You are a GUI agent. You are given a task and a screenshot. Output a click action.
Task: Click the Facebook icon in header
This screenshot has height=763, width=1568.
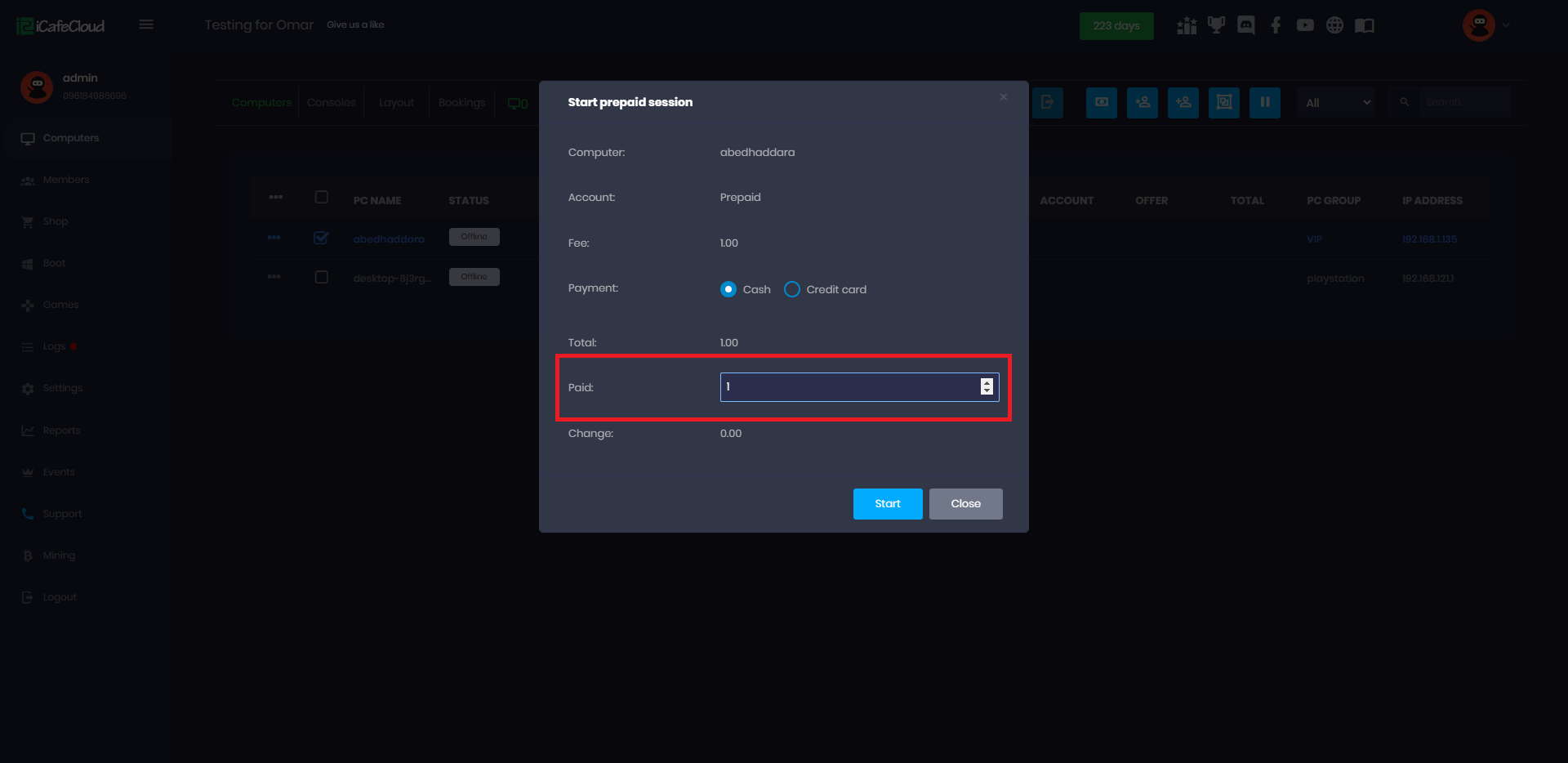1276,25
